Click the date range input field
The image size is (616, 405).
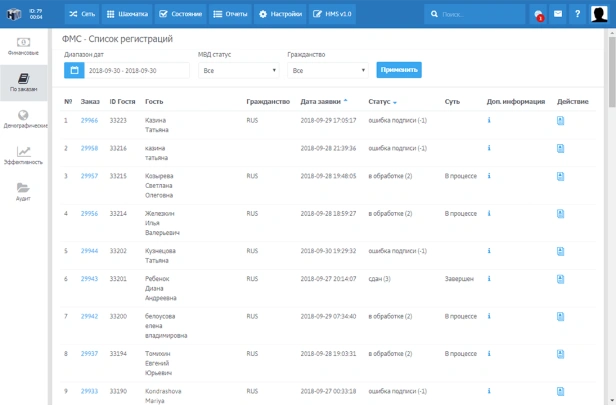(136, 71)
